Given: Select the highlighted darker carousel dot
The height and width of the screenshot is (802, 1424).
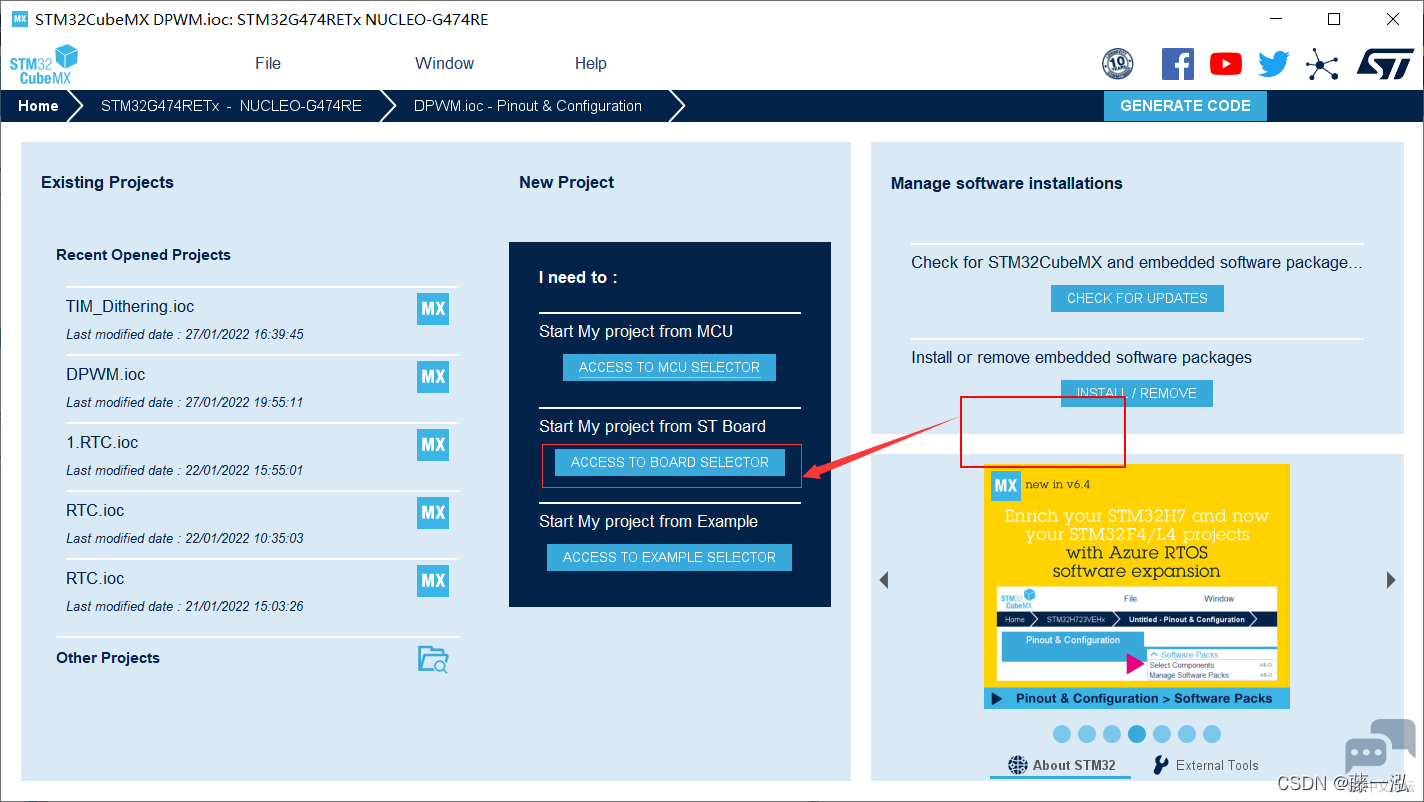Looking at the screenshot, I should (1137, 734).
